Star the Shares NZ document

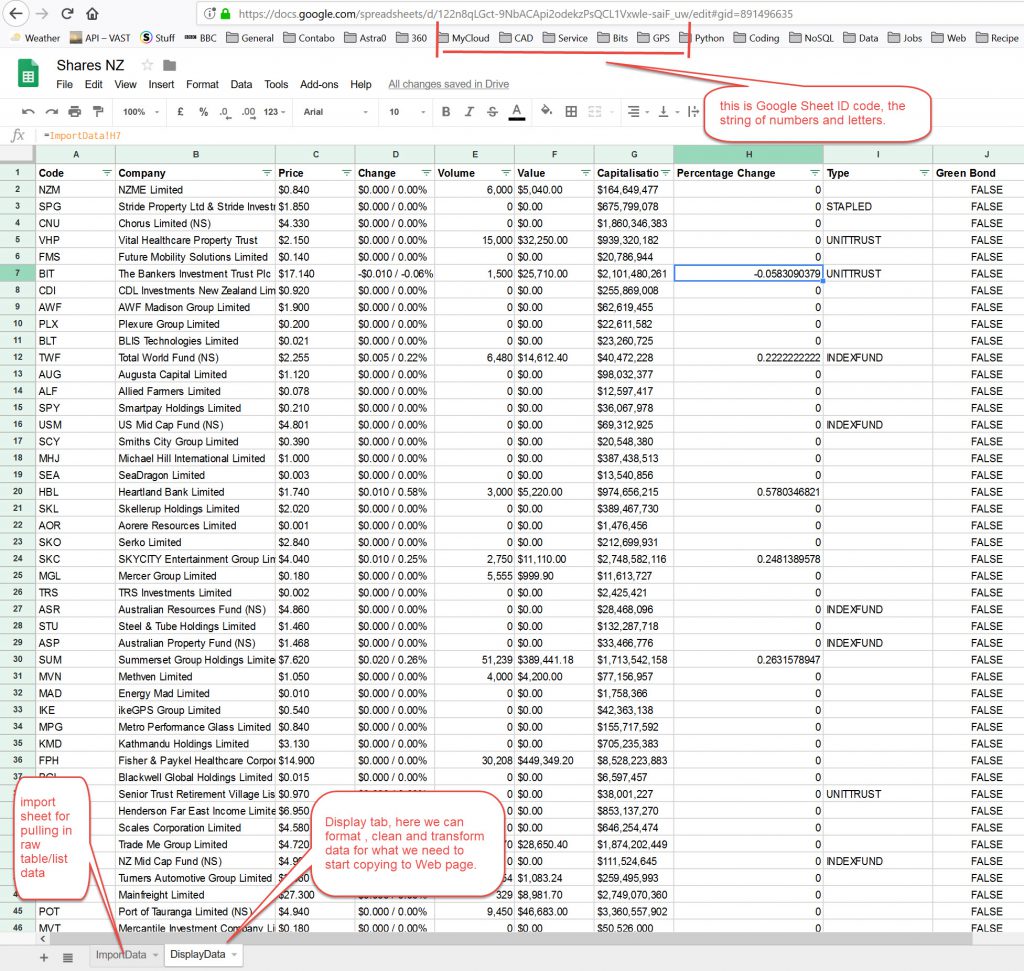click(x=147, y=66)
